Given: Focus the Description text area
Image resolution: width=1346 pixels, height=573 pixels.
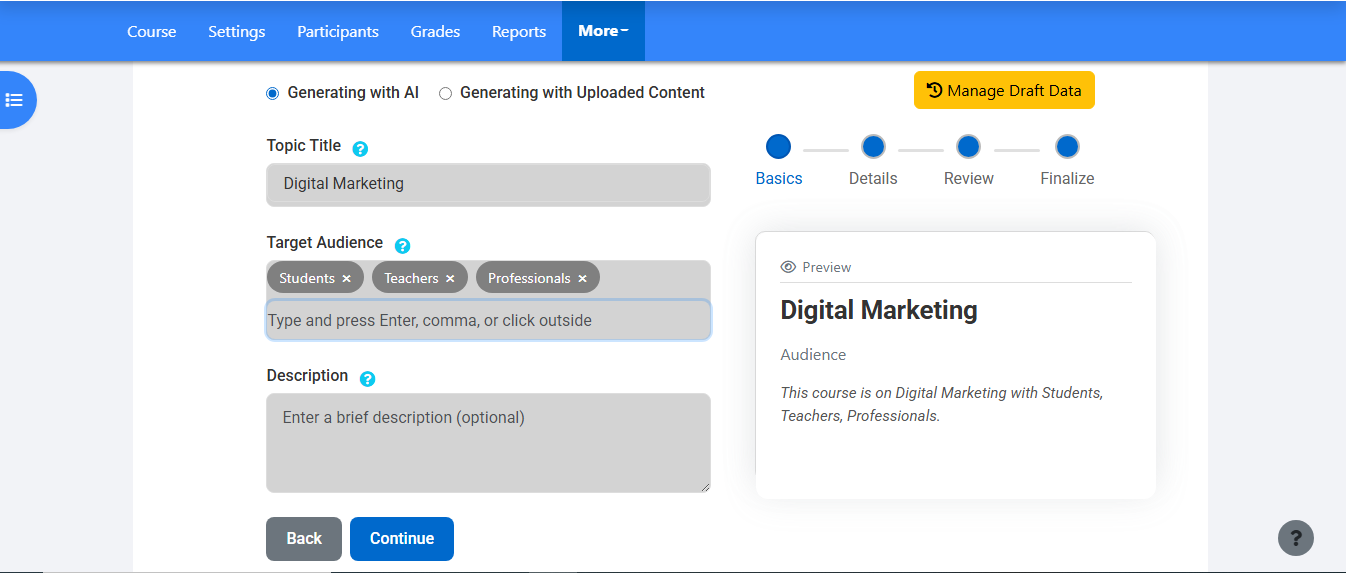Looking at the screenshot, I should click(x=488, y=442).
